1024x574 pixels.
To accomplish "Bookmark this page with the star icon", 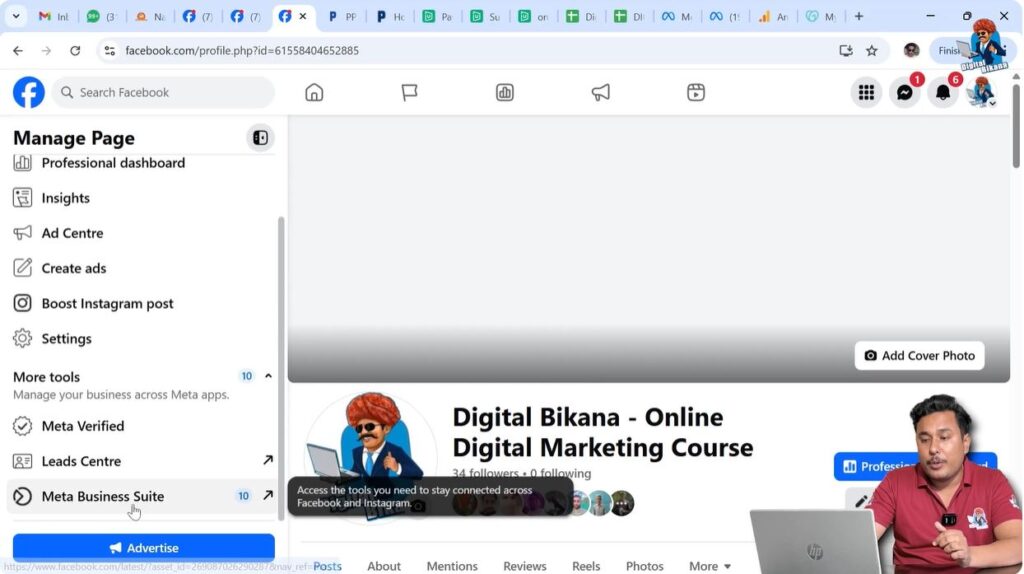I will point(871,50).
